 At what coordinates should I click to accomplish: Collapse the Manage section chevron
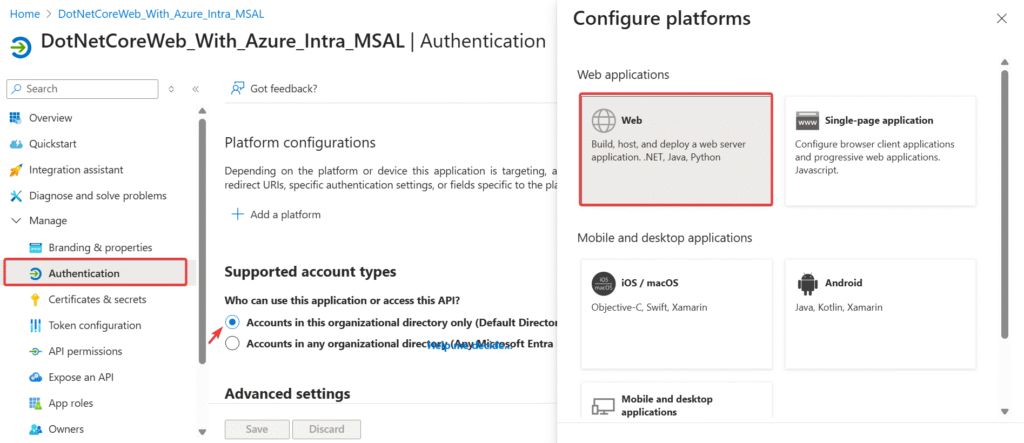[x=16, y=221]
